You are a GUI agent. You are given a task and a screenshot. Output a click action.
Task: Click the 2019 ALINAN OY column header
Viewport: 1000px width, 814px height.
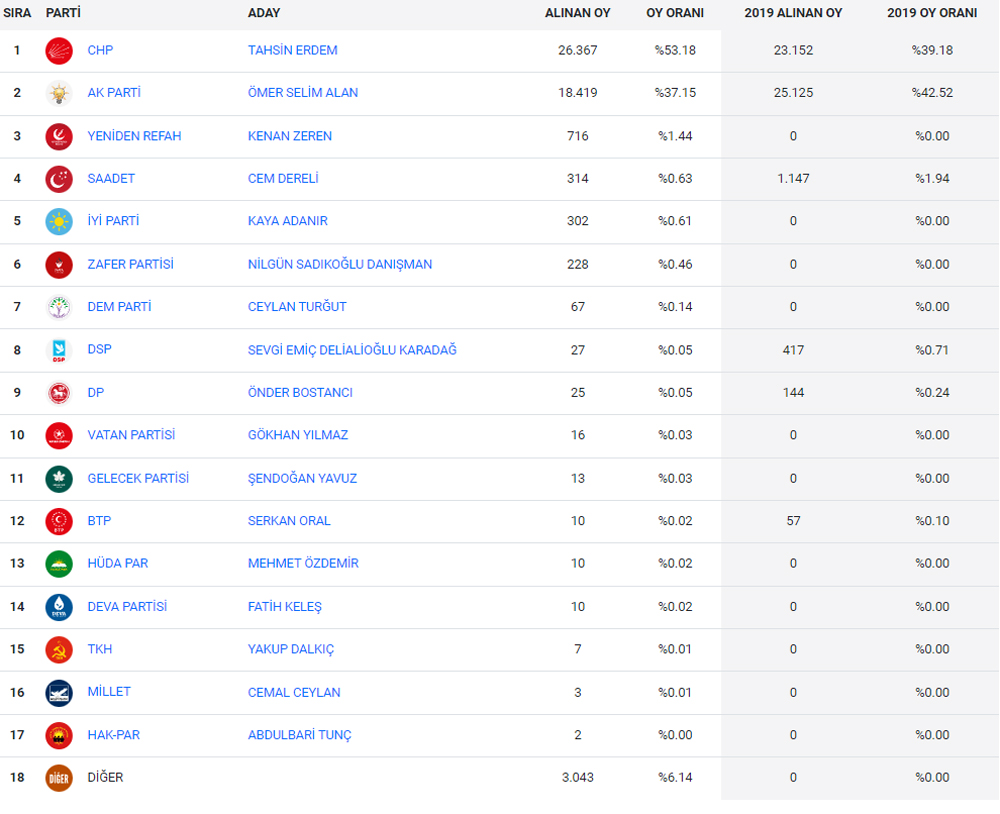click(x=793, y=13)
